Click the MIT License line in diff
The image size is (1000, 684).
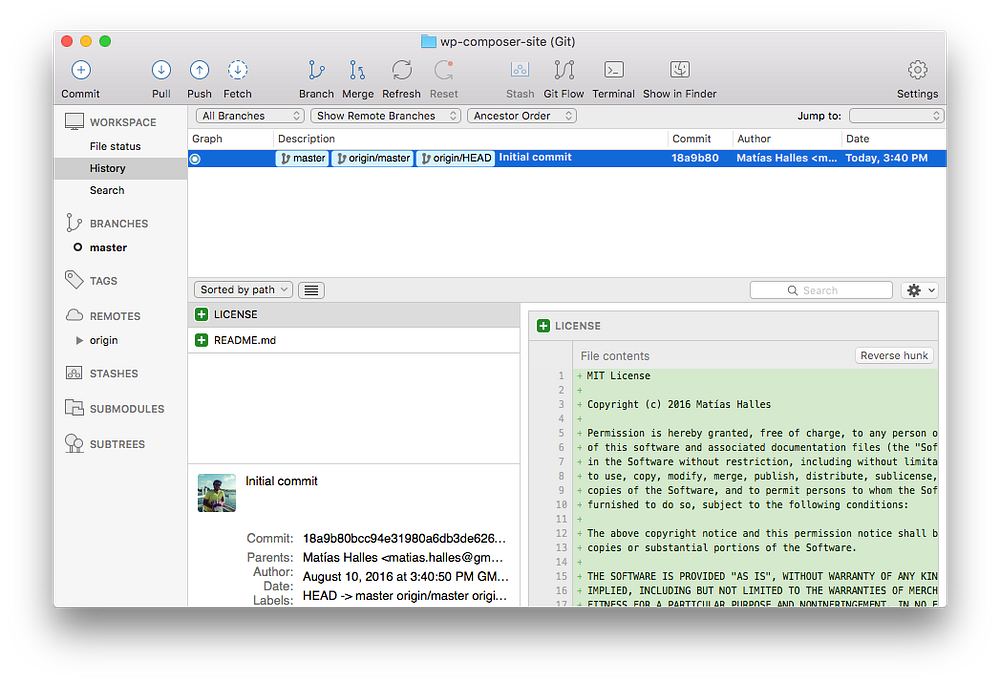click(x=619, y=376)
